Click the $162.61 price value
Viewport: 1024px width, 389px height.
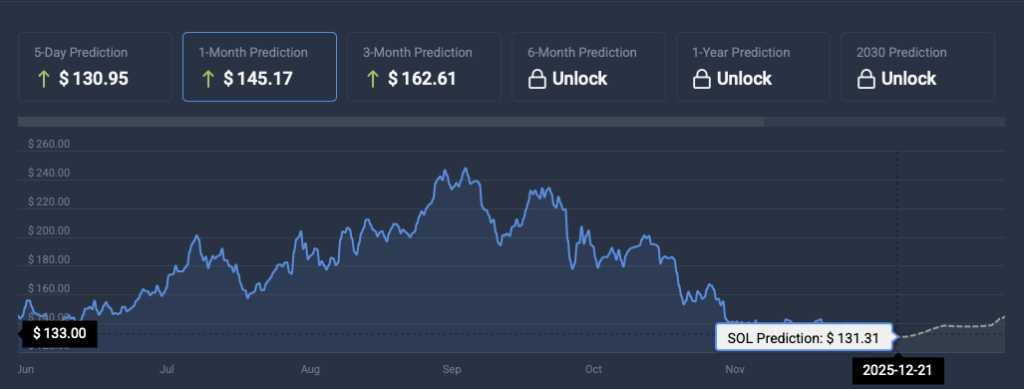[x=423, y=79]
